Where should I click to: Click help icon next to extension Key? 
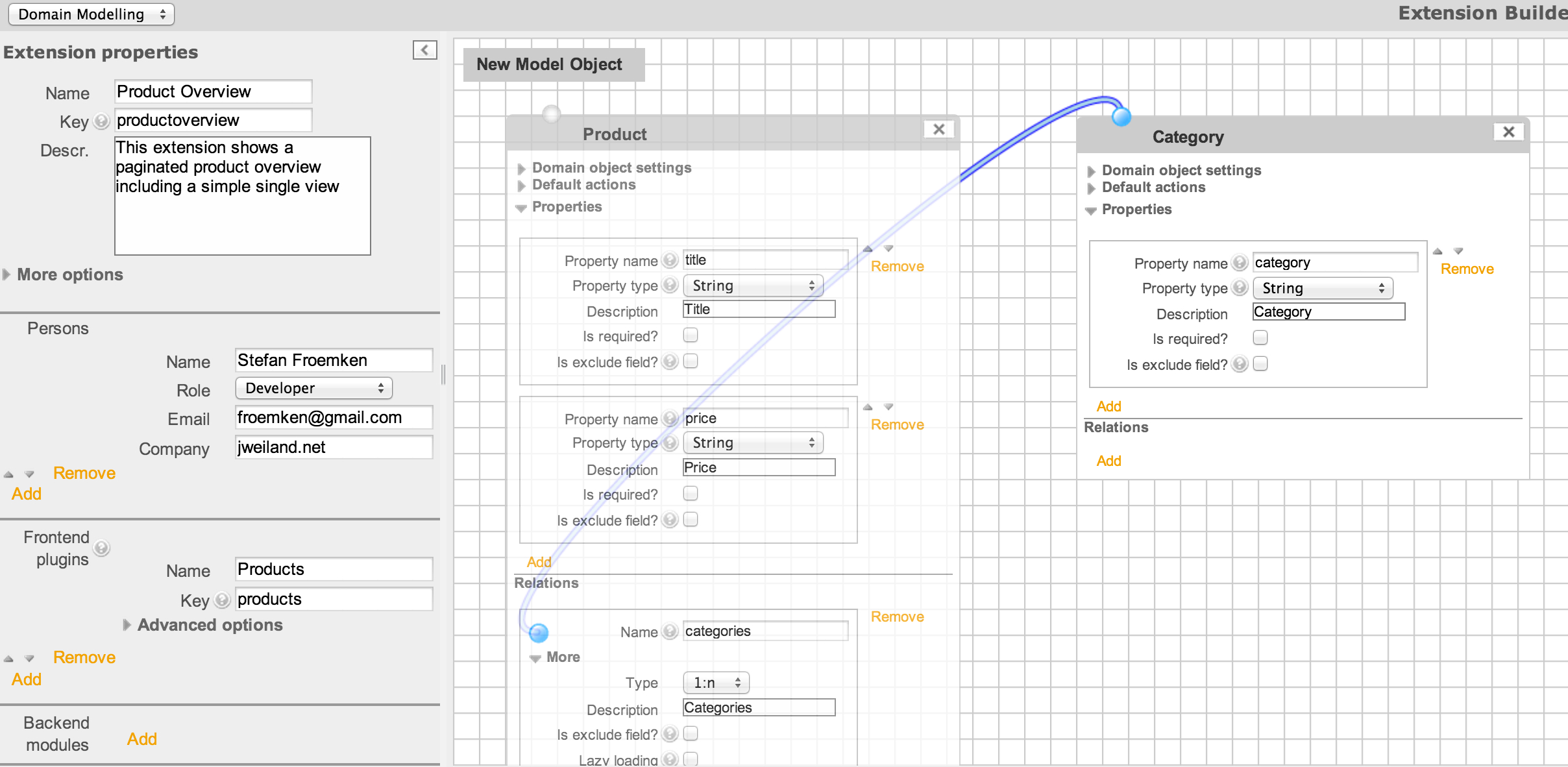pos(101,121)
